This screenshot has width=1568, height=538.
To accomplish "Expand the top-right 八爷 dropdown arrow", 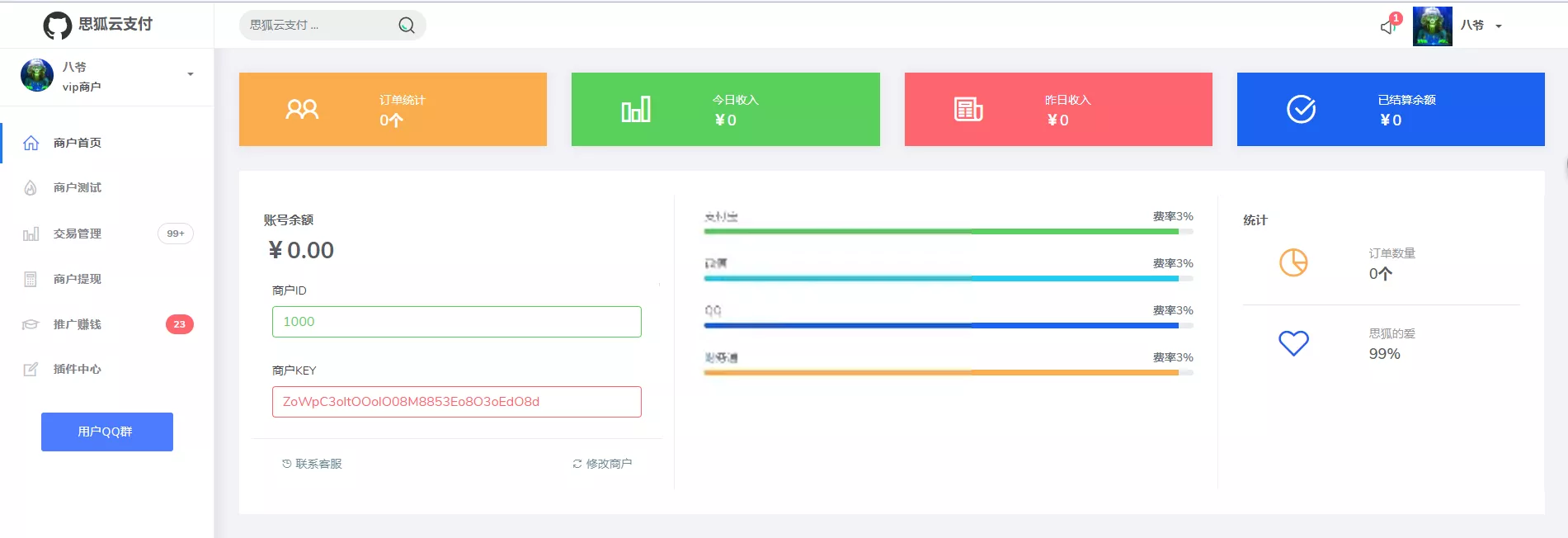I will (x=1499, y=26).
